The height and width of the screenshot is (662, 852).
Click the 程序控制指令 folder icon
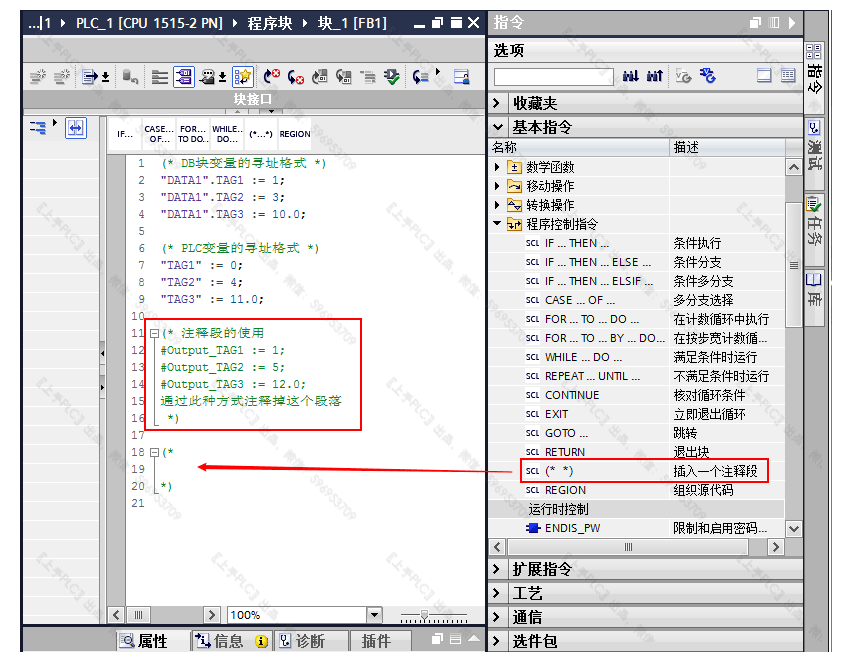tap(514, 224)
